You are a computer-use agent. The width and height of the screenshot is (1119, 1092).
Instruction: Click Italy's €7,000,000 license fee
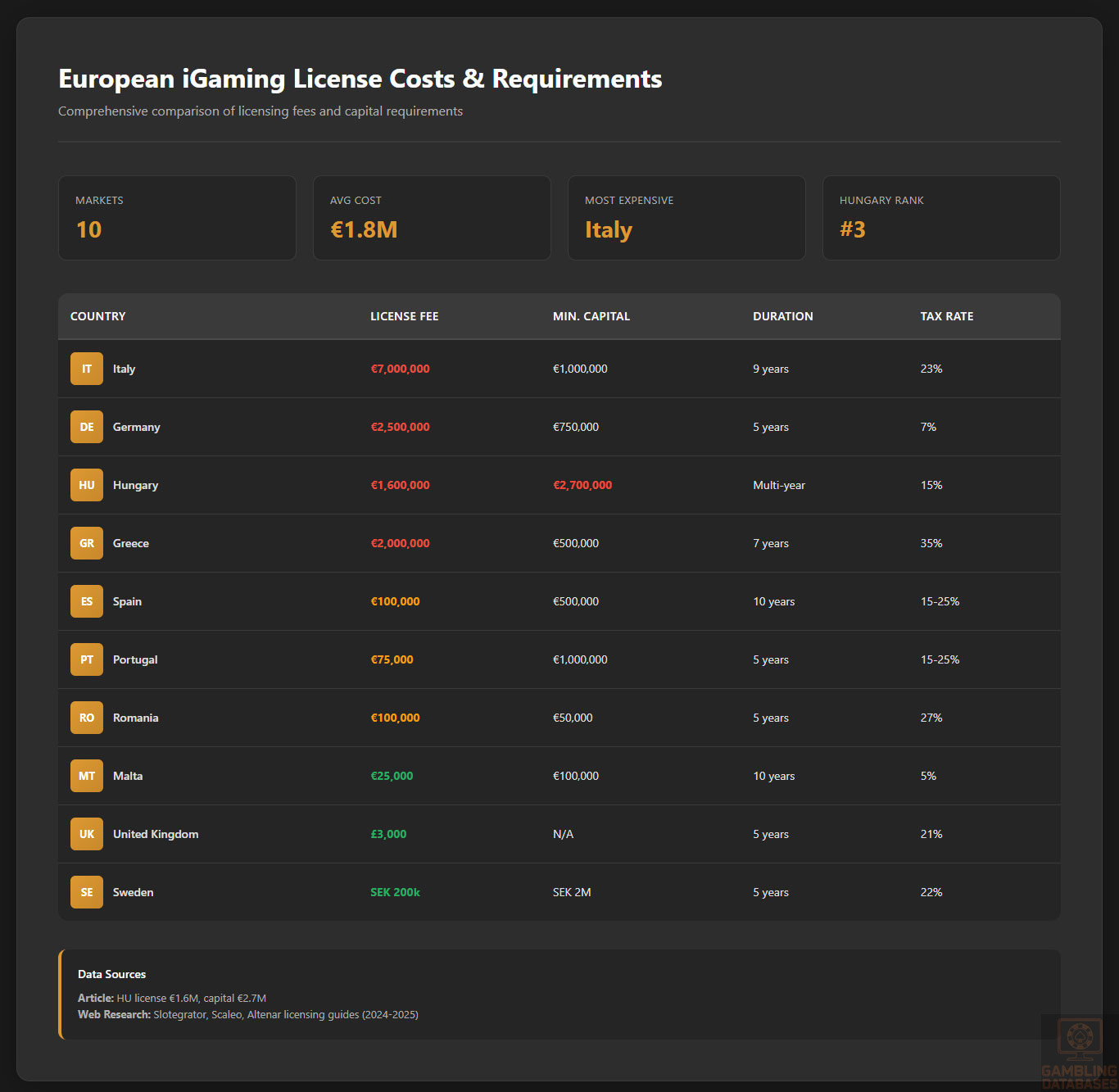coord(400,369)
